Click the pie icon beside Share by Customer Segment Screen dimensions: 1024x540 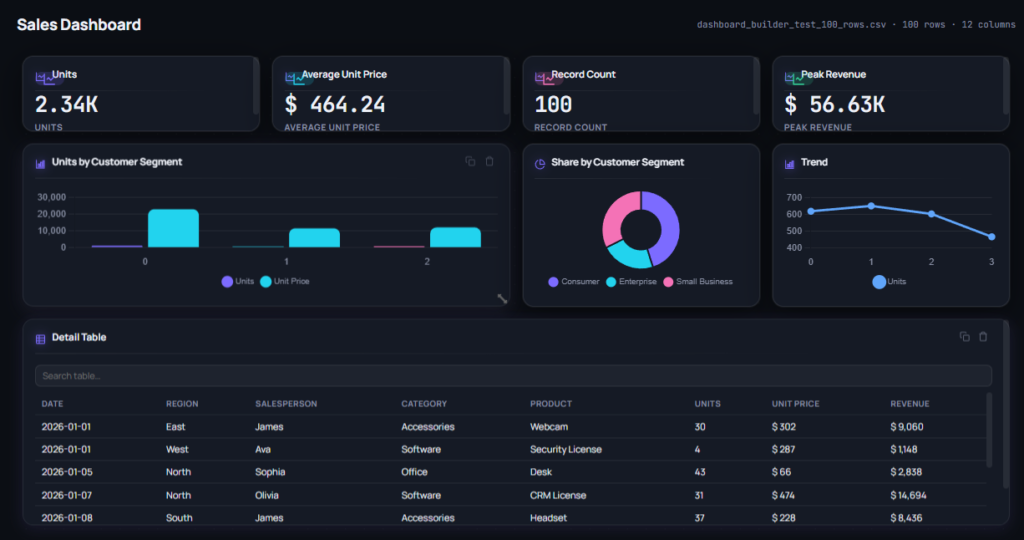(540, 164)
